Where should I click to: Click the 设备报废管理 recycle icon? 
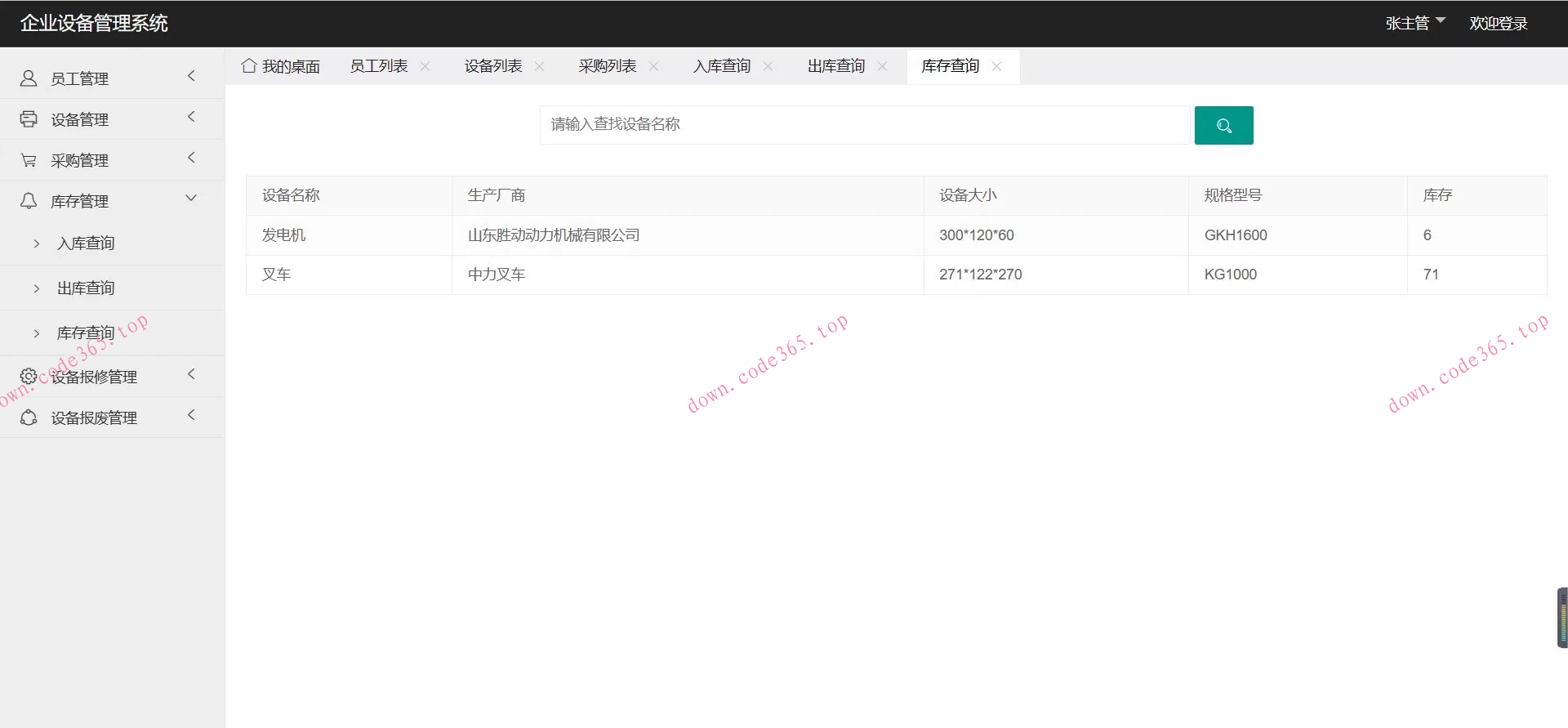click(29, 418)
